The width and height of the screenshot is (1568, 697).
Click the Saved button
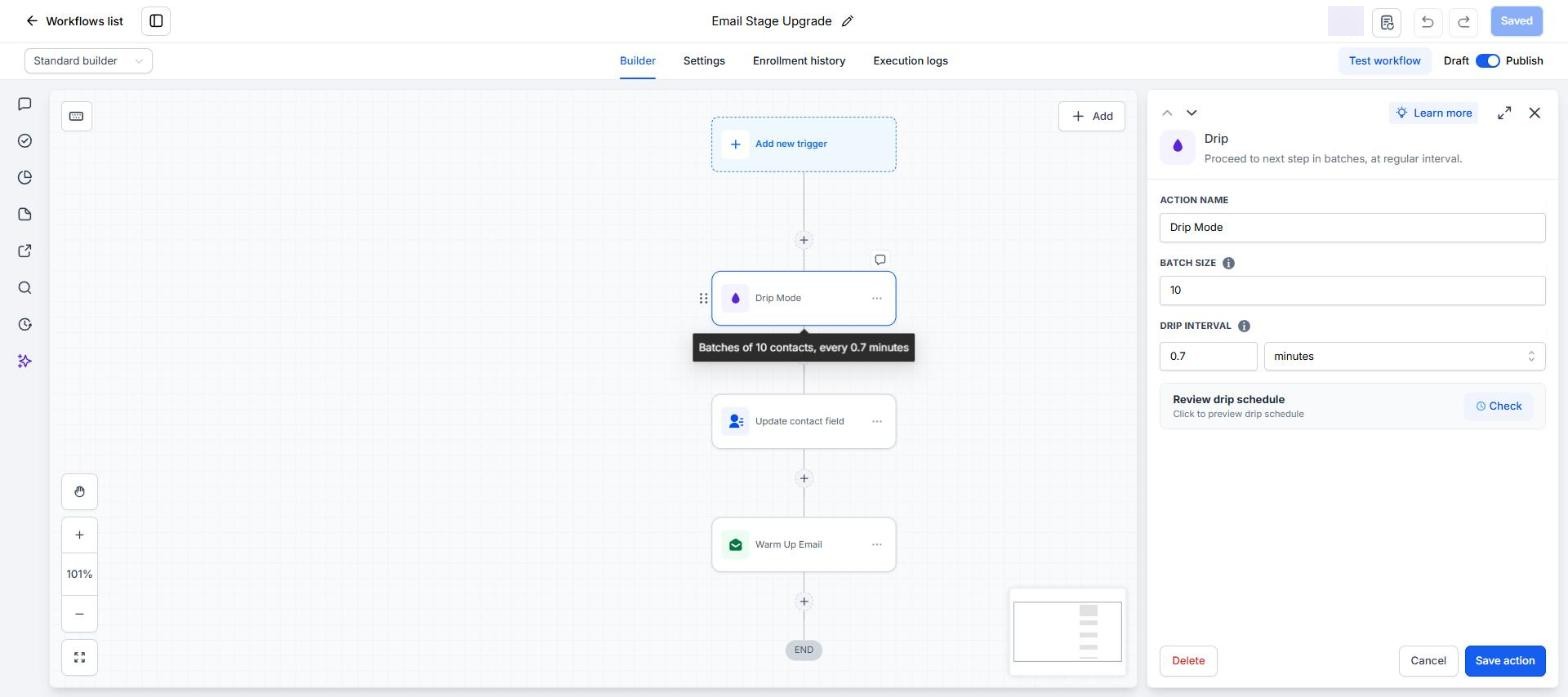(x=1516, y=21)
